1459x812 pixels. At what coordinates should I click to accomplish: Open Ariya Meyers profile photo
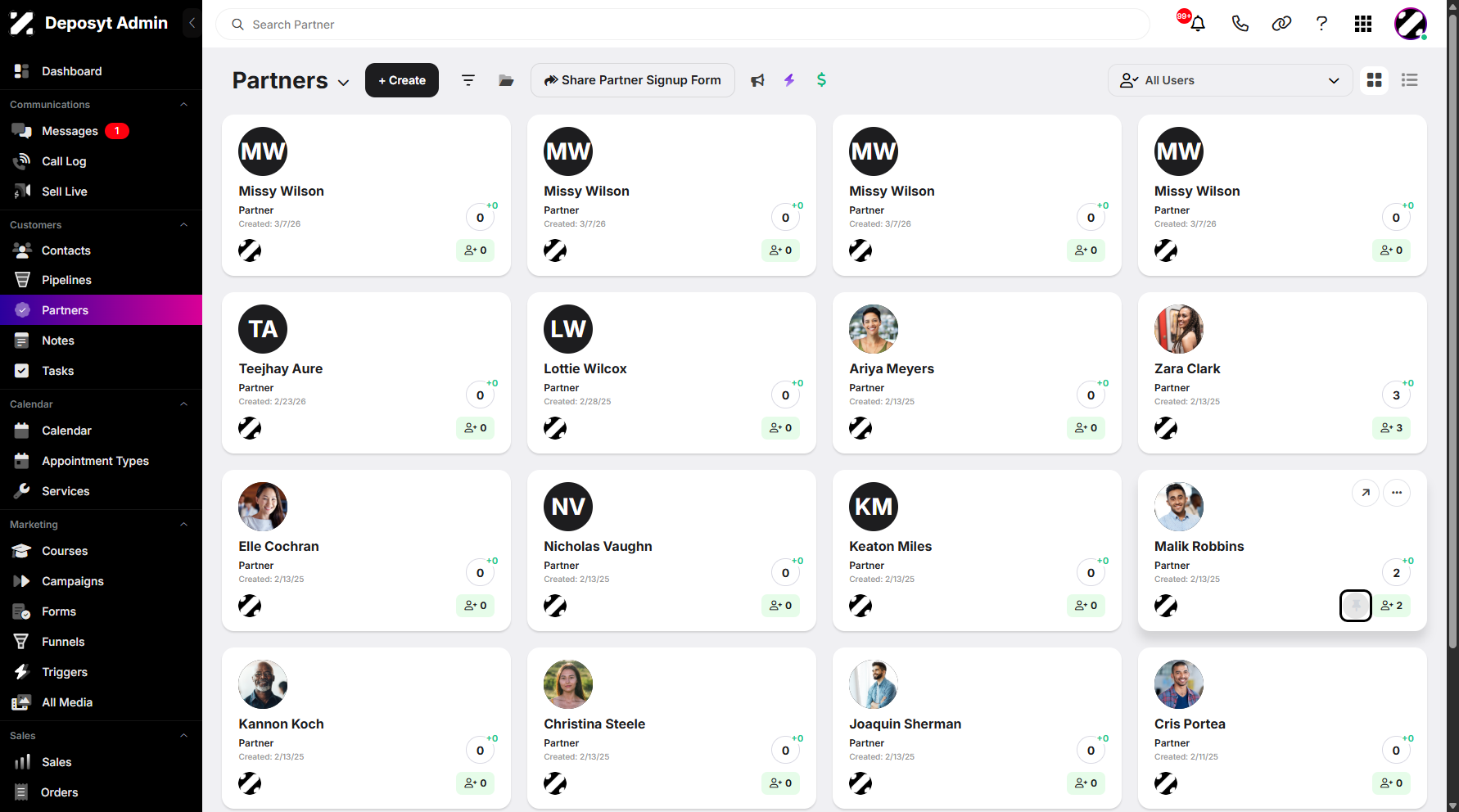874,329
